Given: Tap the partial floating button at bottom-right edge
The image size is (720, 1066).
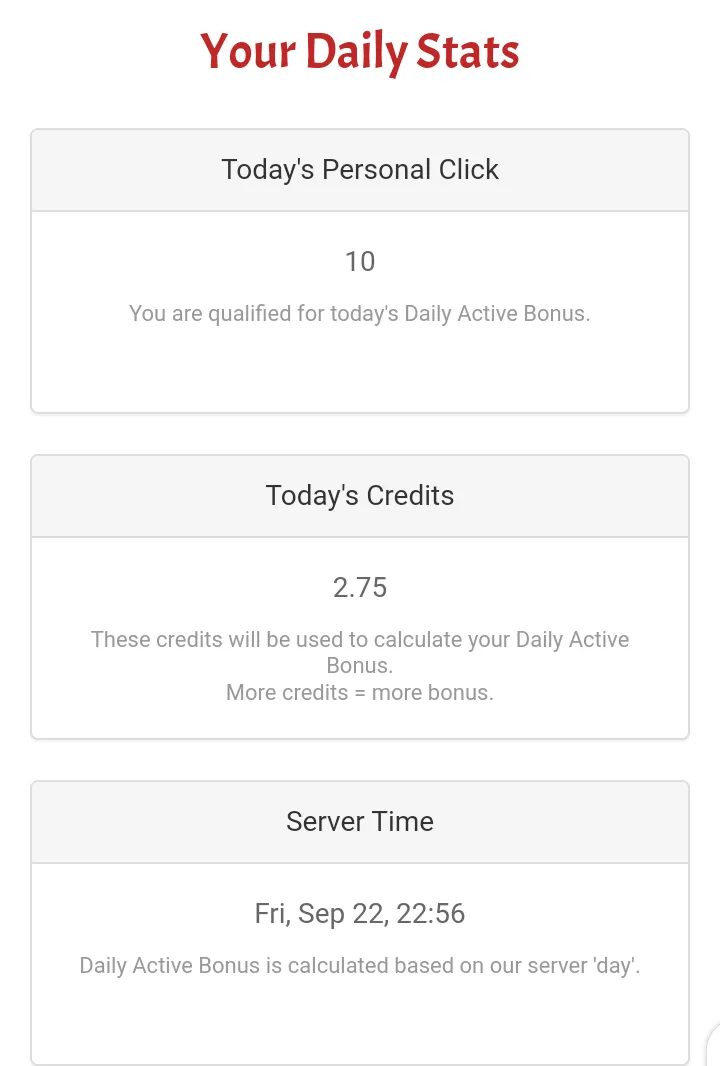Looking at the screenshot, I should point(712,1043).
